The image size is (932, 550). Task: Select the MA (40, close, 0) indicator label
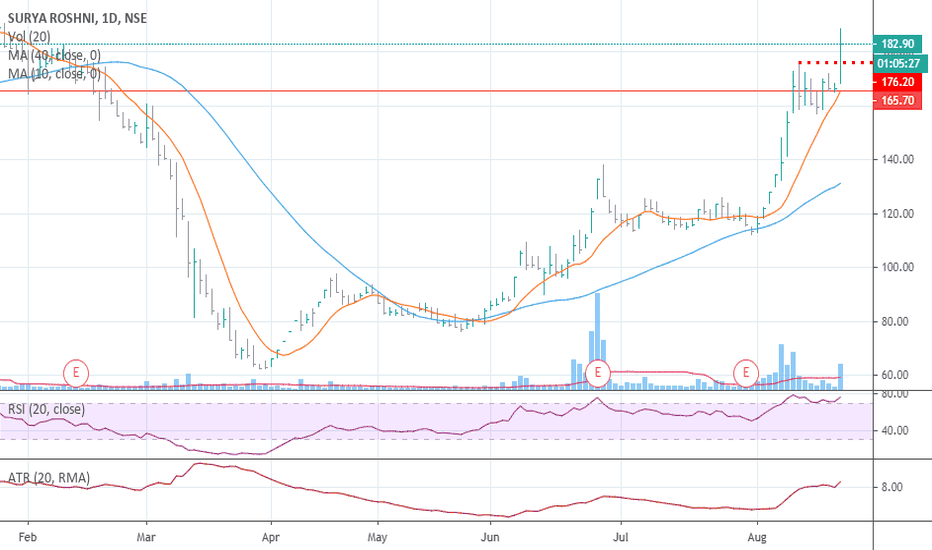[54, 55]
